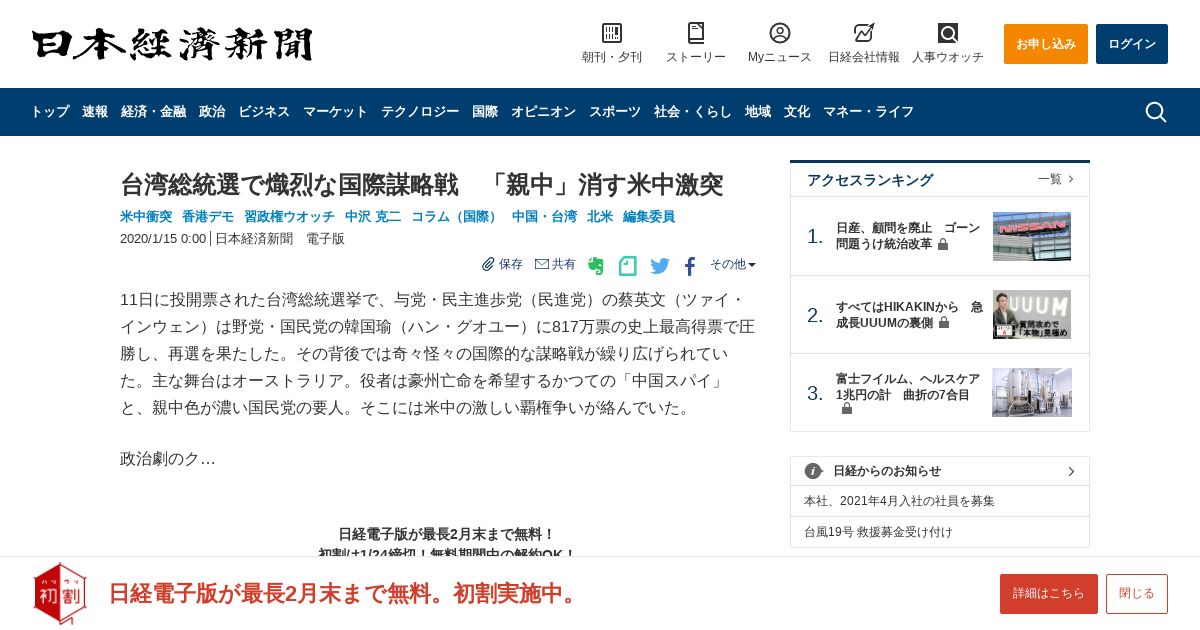Screen dimensions: 1200x630
Task: Share article by email via 共有
Action: [555, 264]
